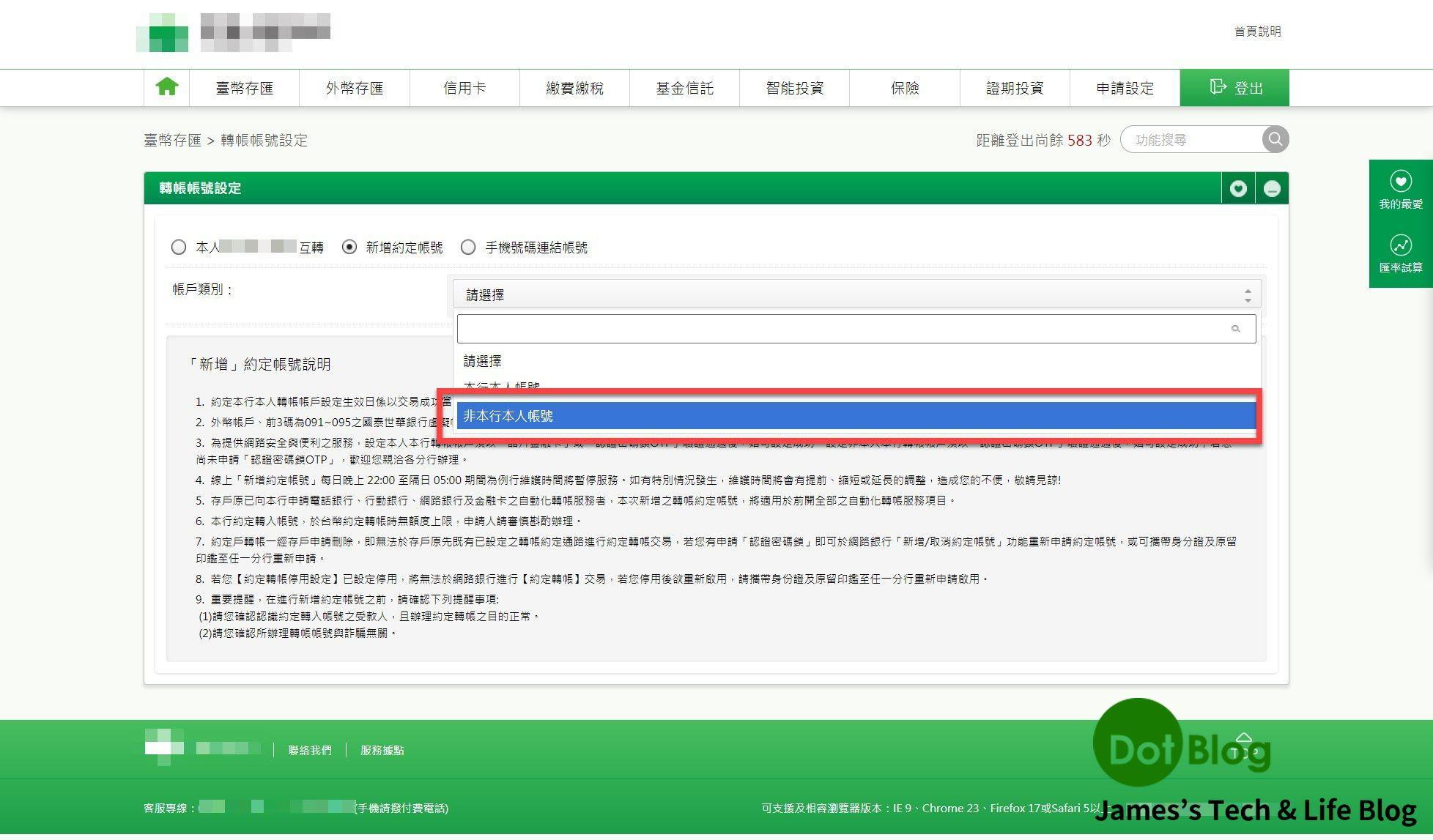The image size is (1433, 840).
Task: Click 「新增」約定帳號說明 heading
Action: click(x=259, y=364)
